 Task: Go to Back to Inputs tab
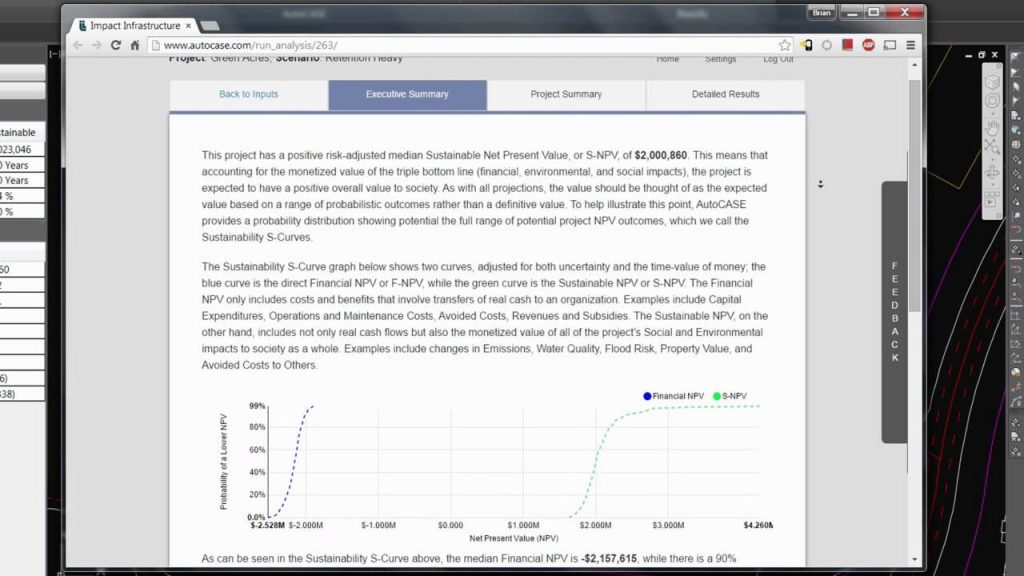249,95
